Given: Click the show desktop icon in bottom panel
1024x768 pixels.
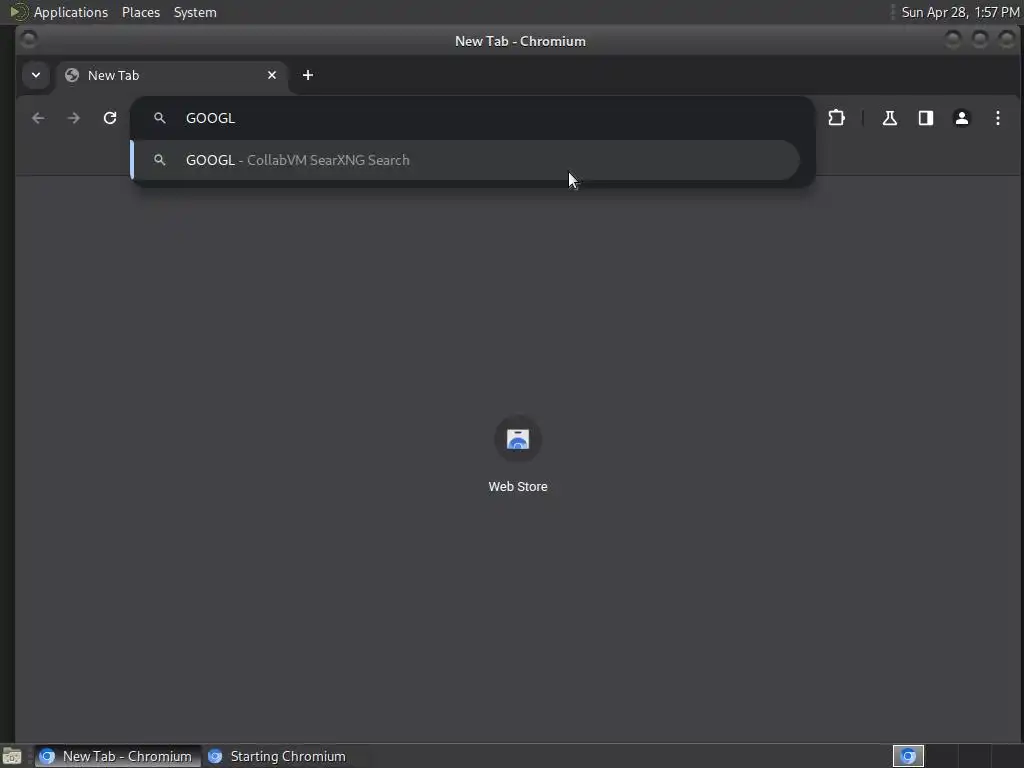Looking at the screenshot, I should pyautogui.click(x=12, y=756).
